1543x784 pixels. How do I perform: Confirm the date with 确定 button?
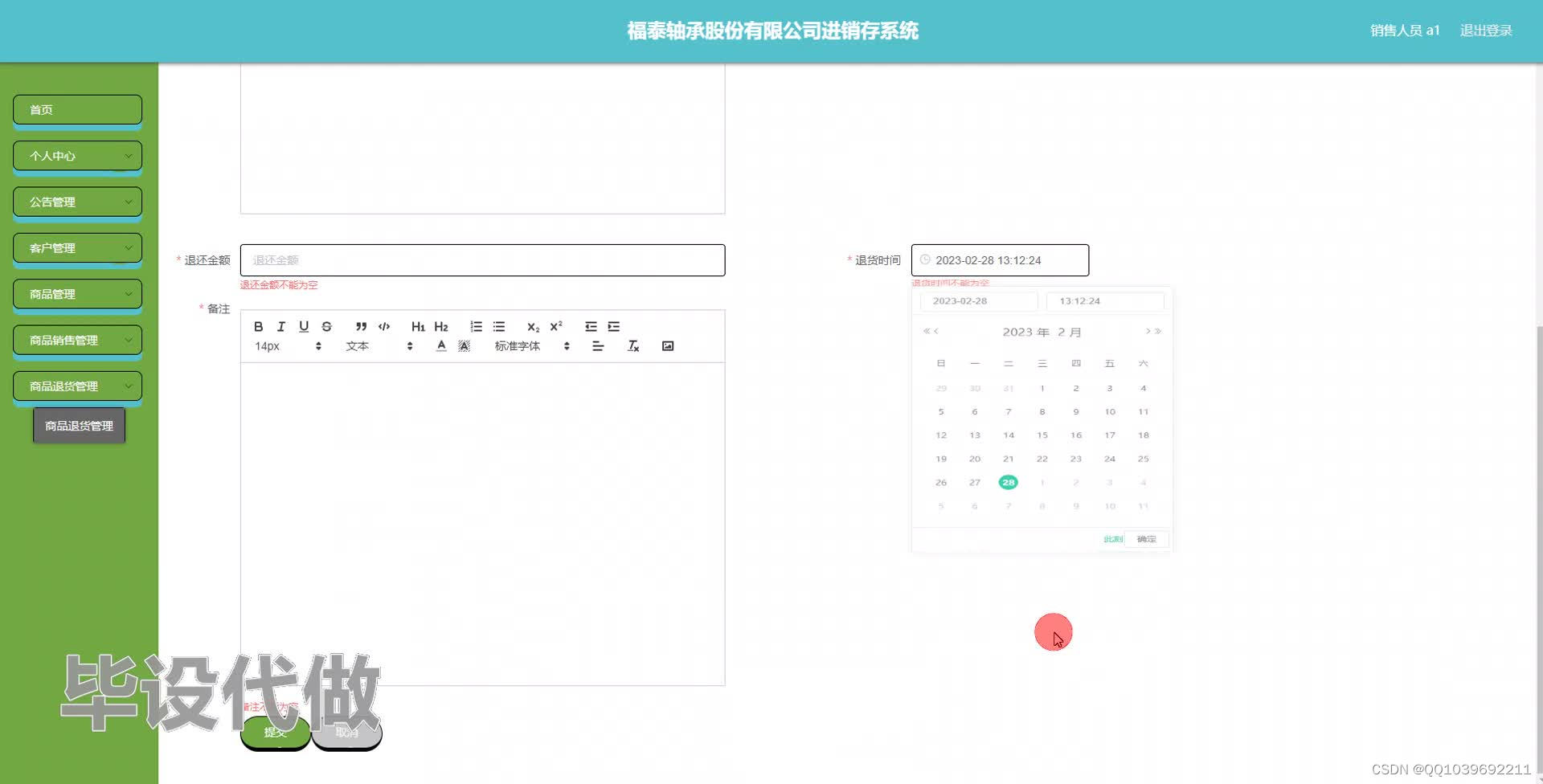(x=1147, y=539)
